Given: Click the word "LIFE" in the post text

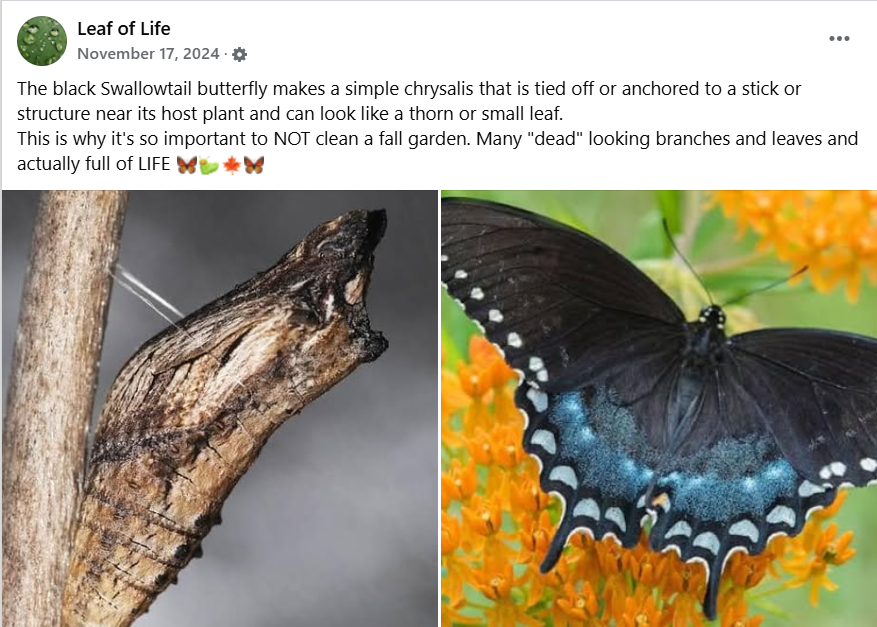Looking at the screenshot, I should click(154, 164).
